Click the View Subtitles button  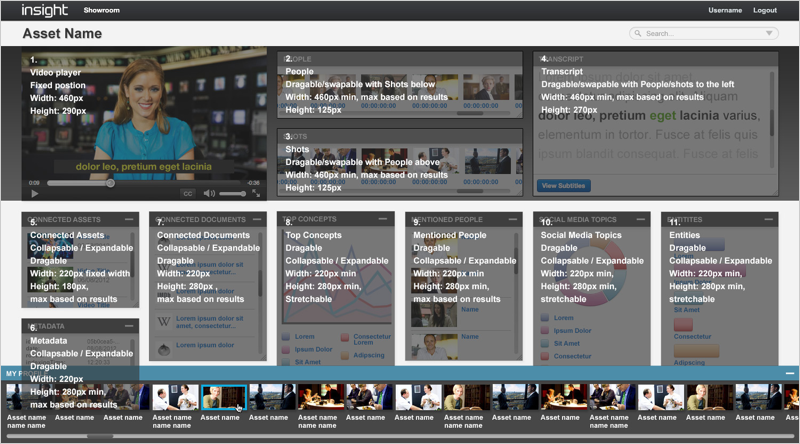564,186
